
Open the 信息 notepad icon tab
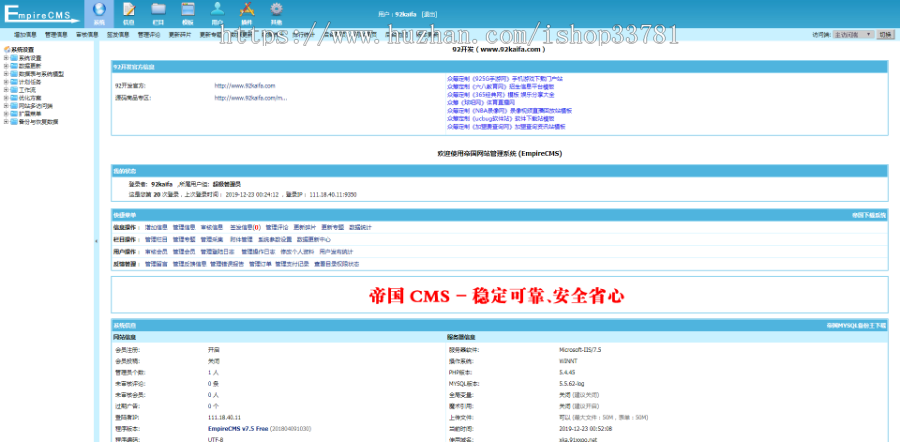coord(129,13)
